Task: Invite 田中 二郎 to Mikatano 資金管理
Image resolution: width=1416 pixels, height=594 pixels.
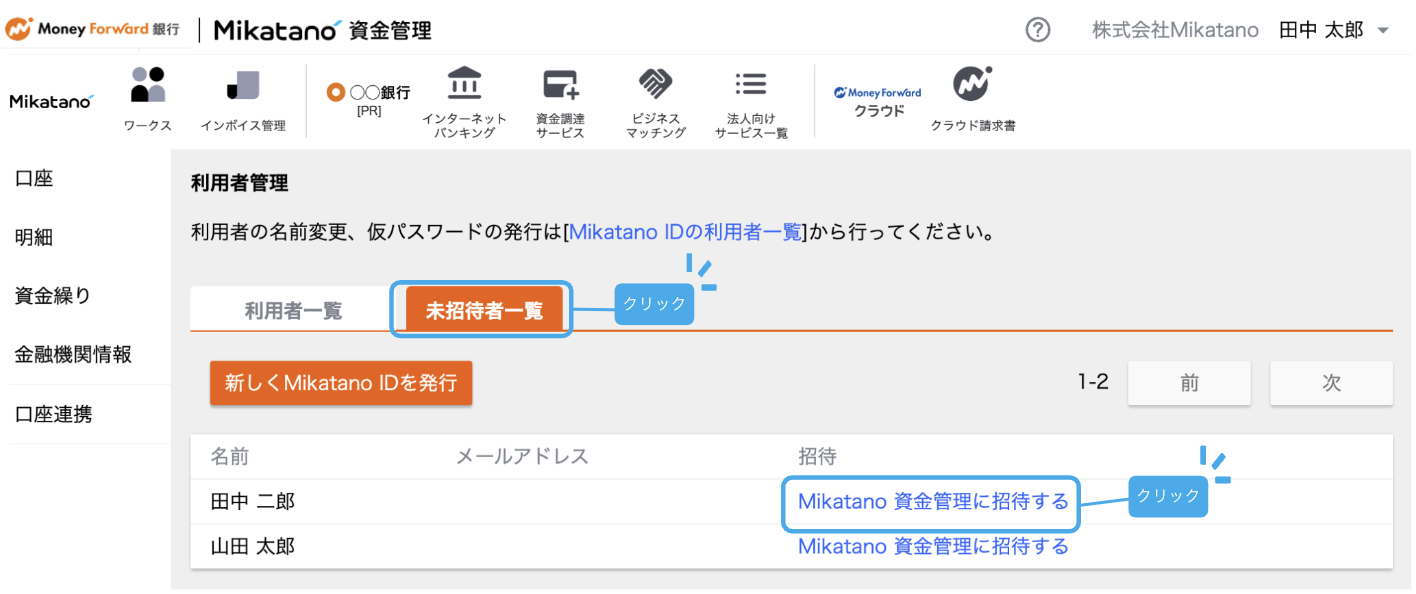Action: click(933, 501)
